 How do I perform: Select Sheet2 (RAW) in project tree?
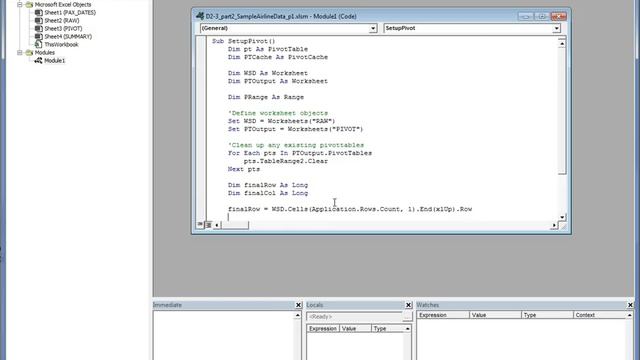[x=62, y=20]
